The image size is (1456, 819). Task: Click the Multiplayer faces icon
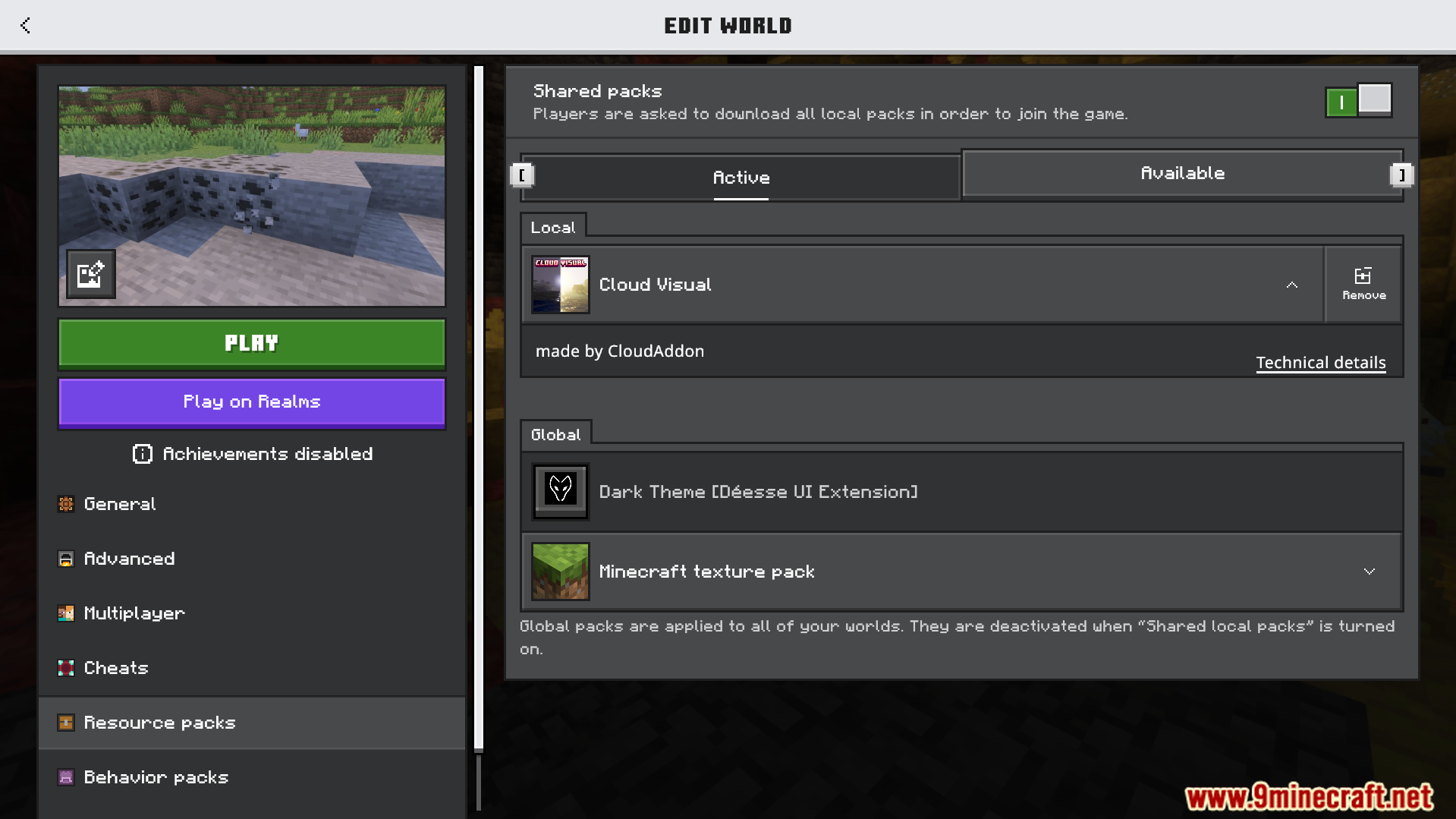click(x=66, y=613)
